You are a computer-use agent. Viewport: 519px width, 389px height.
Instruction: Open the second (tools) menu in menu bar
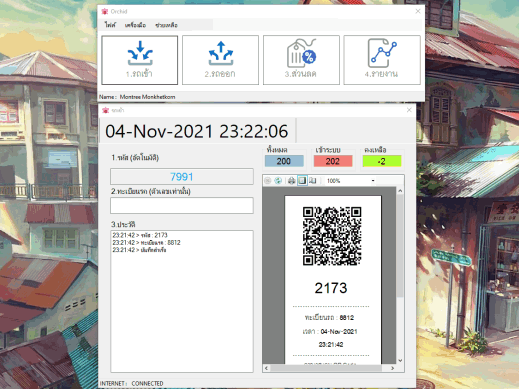(135, 25)
